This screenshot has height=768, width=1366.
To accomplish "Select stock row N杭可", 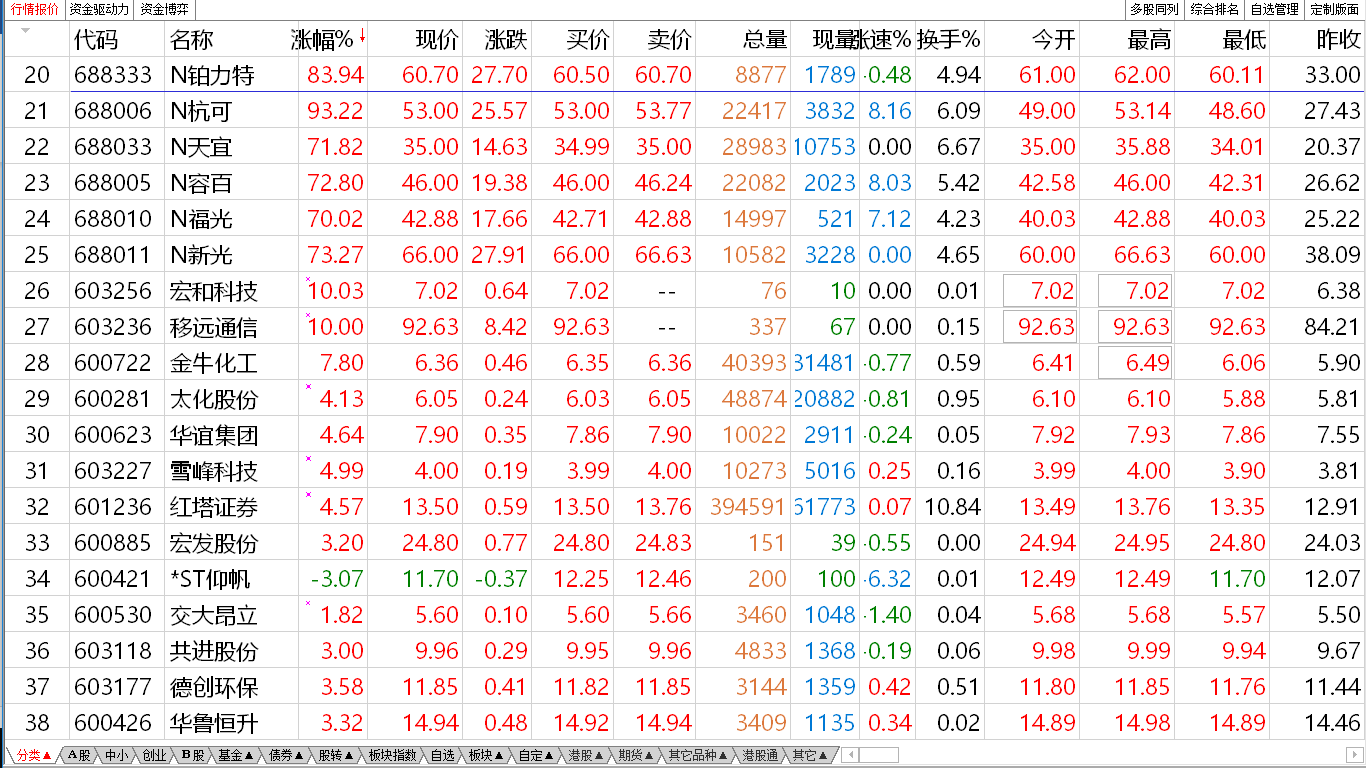I will coord(683,111).
